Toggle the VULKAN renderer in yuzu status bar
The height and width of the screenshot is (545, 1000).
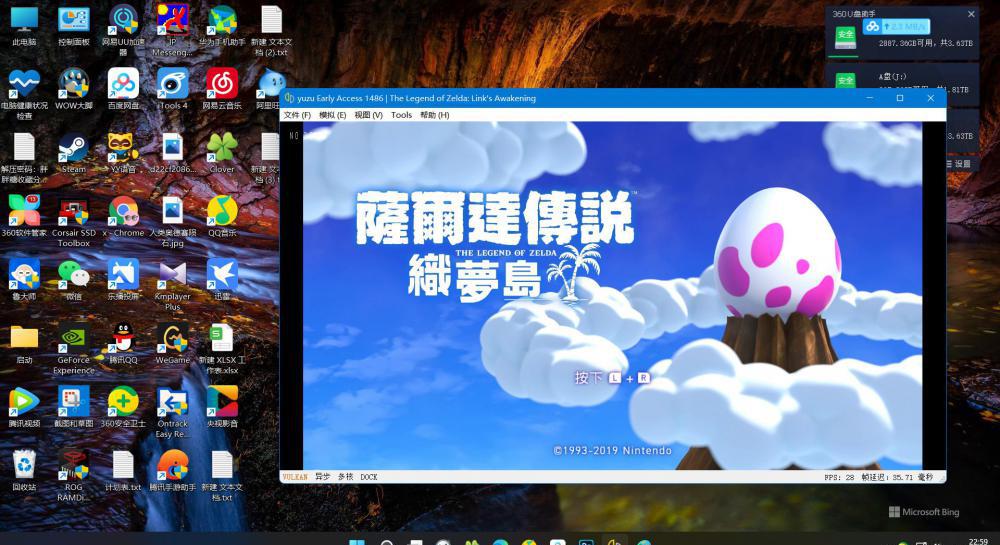295,477
